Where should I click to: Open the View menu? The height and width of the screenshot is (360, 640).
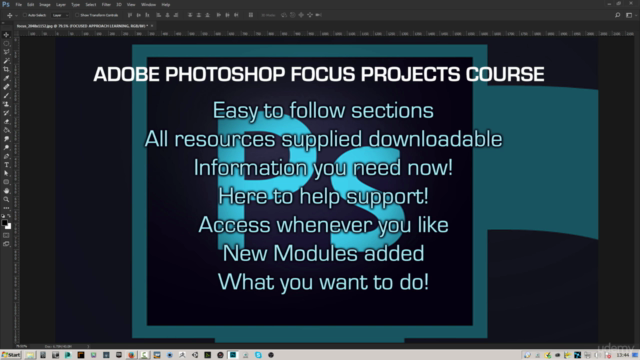click(x=131, y=4)
